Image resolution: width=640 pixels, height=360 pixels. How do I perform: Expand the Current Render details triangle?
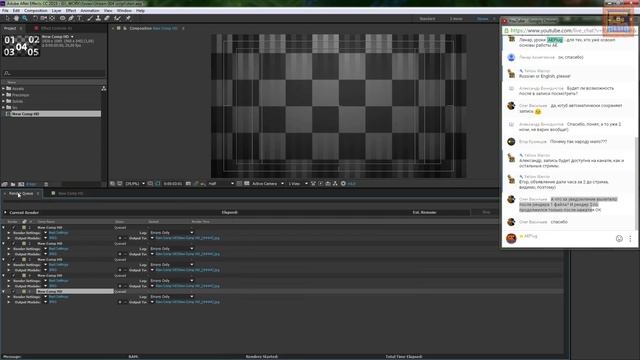pos(5,212)
